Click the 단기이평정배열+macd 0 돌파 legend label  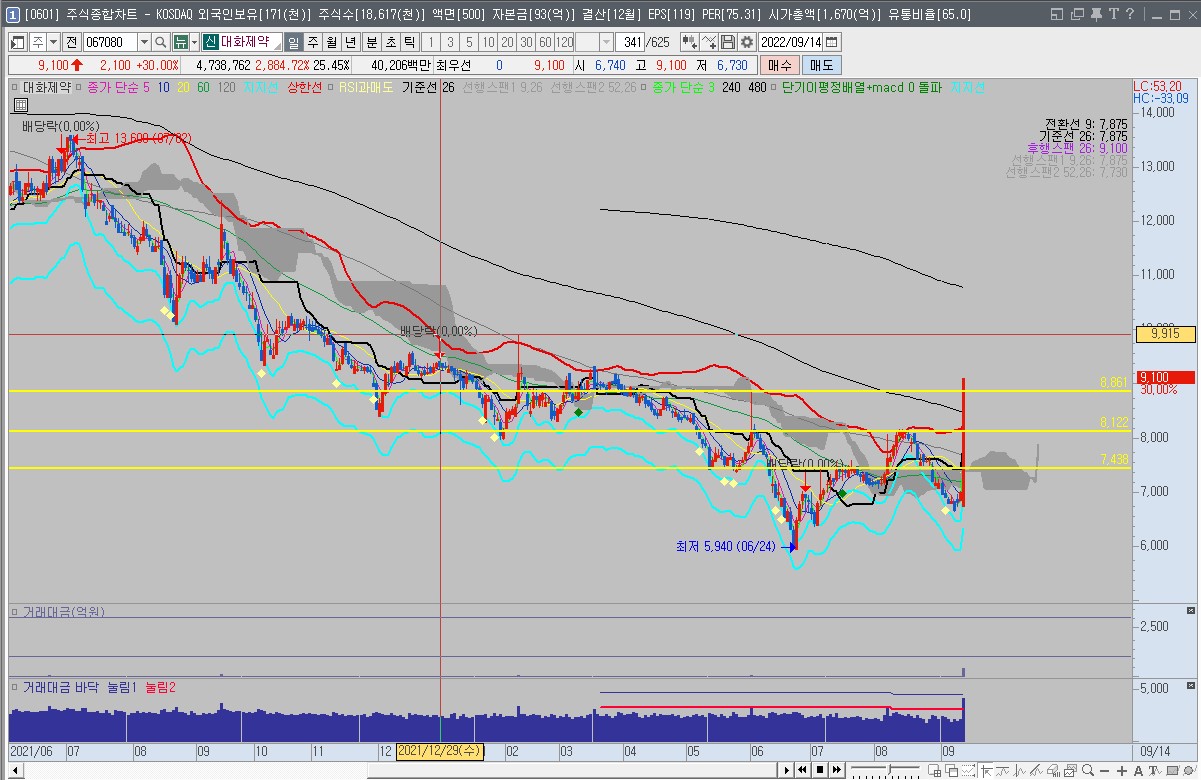(x=861, y=87)
